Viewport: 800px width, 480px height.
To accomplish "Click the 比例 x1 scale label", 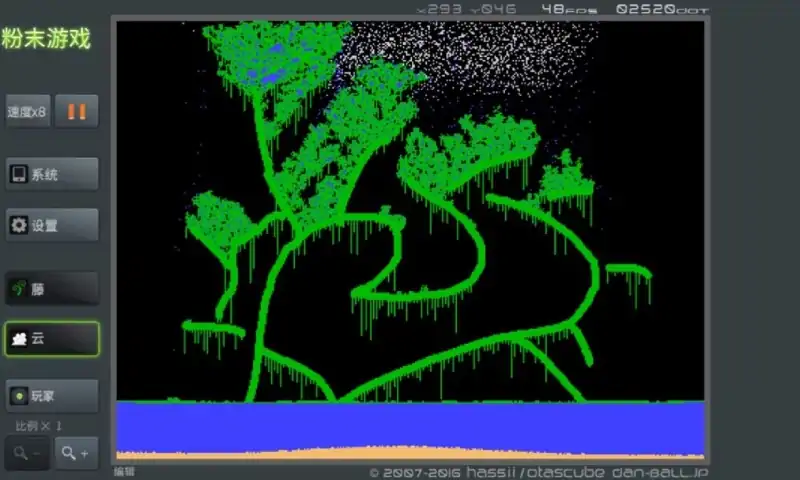I will [40, 426].
